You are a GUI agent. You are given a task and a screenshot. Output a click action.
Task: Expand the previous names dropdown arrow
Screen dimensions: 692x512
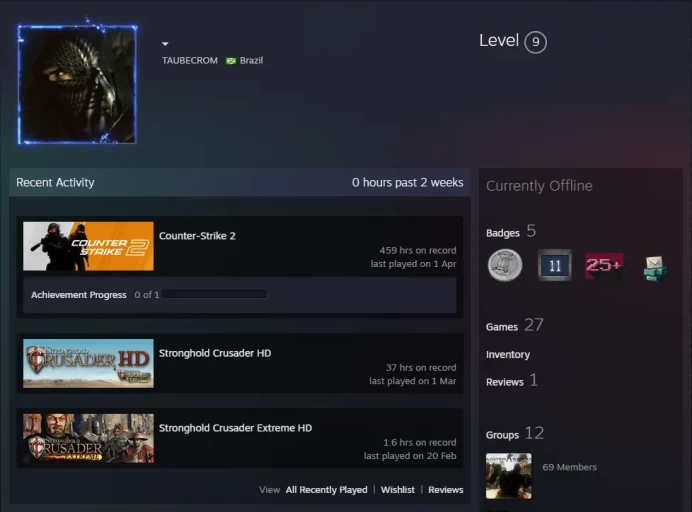click(165, 44)
